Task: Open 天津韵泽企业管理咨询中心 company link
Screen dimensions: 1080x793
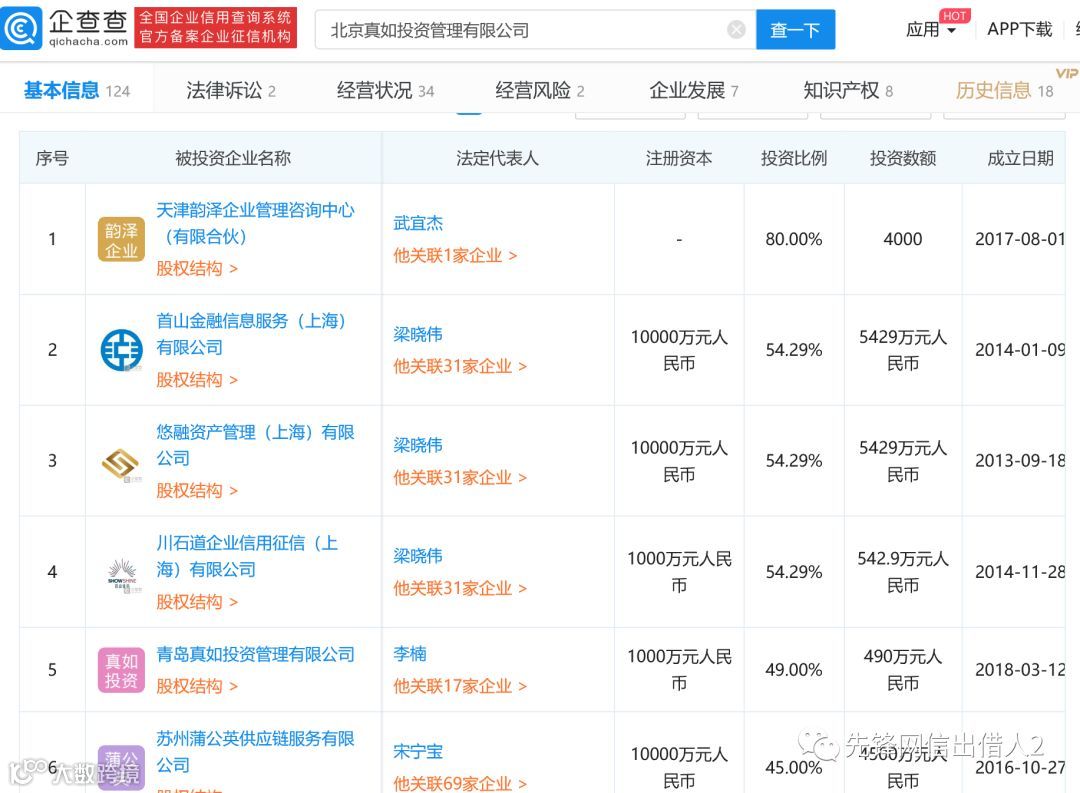Action: click(x=256, y=223)
